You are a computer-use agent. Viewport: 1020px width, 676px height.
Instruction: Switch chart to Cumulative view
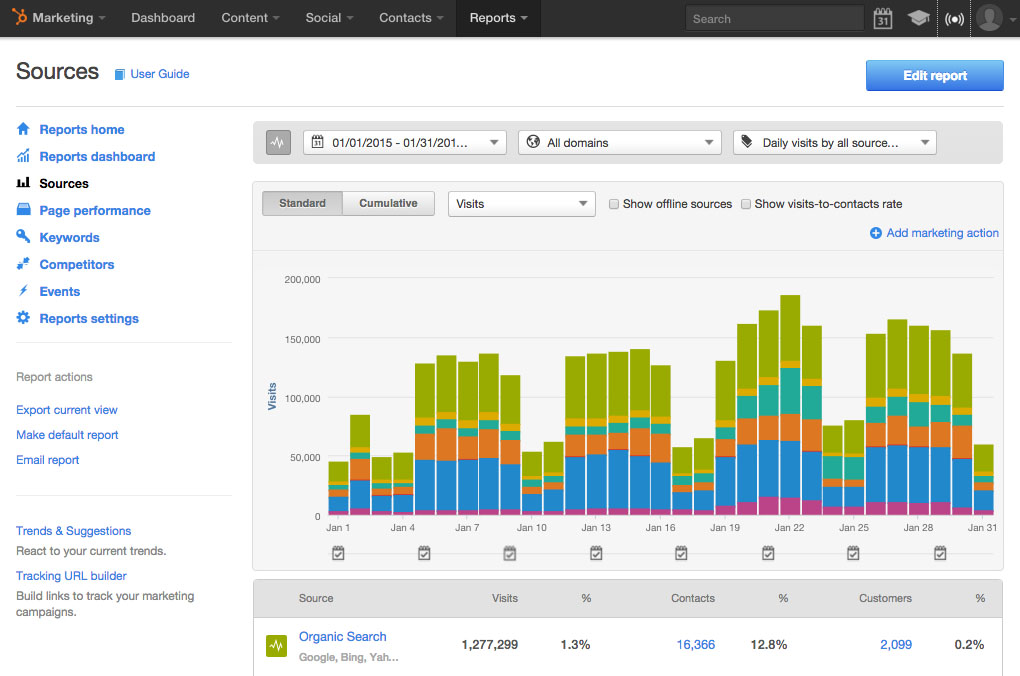coord(388,203)
